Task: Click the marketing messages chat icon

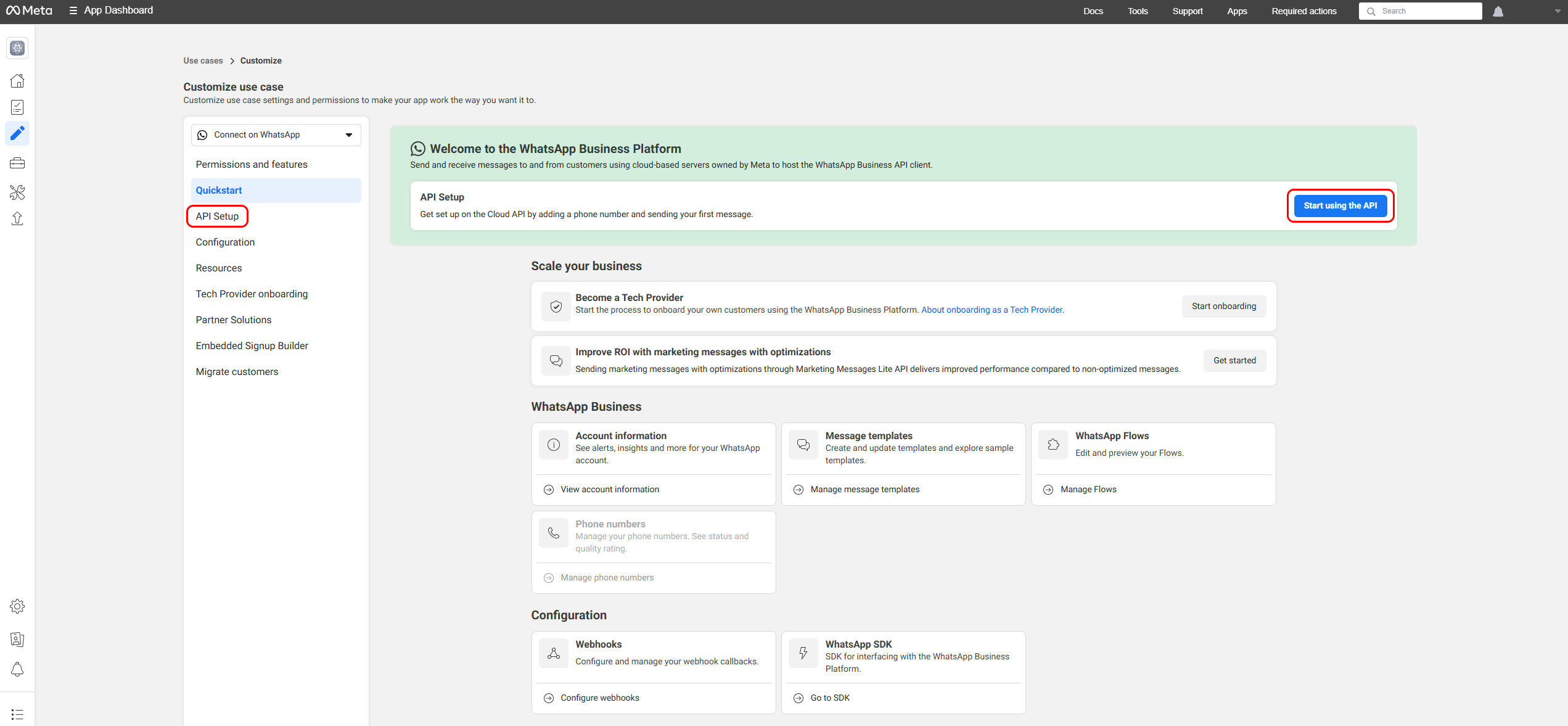Action: pyautogui.click(x=556, y=361)
